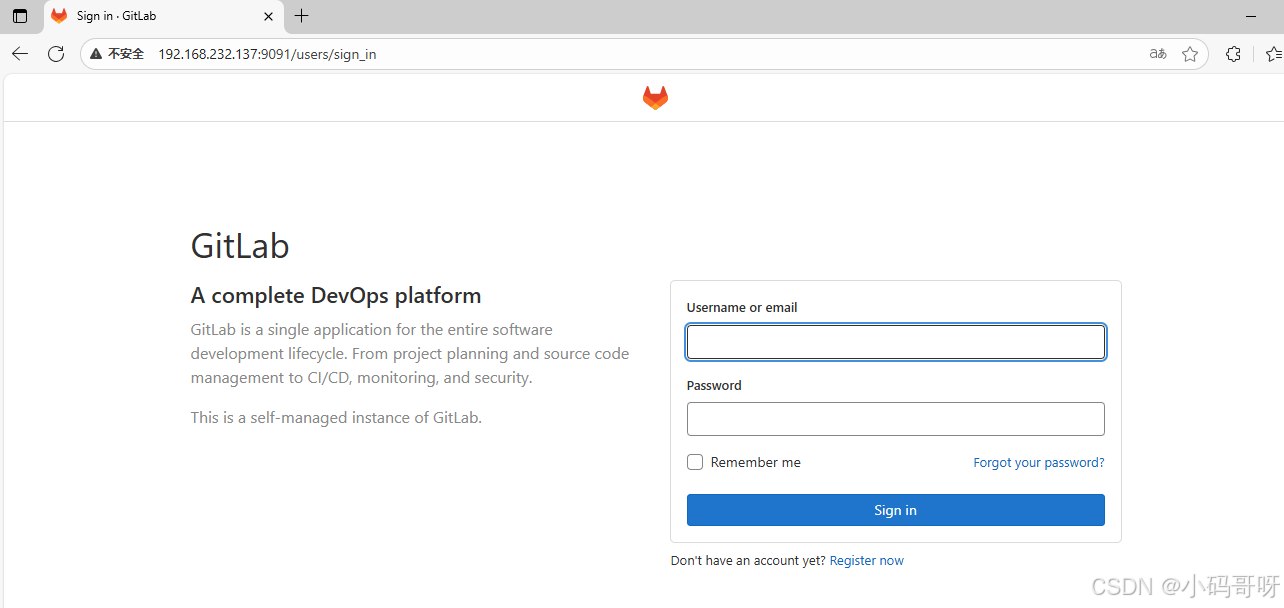
Task: Focus the Username or email field
Action: tap(896, 342)
